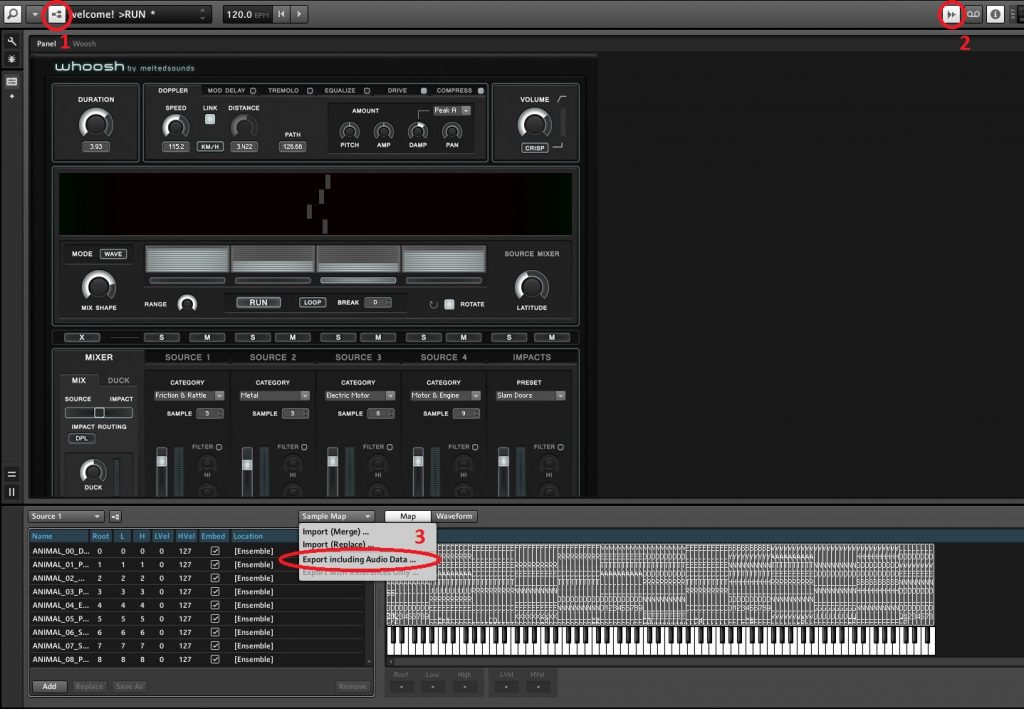Click the structure view icon circled as 1

click(56, 15)
